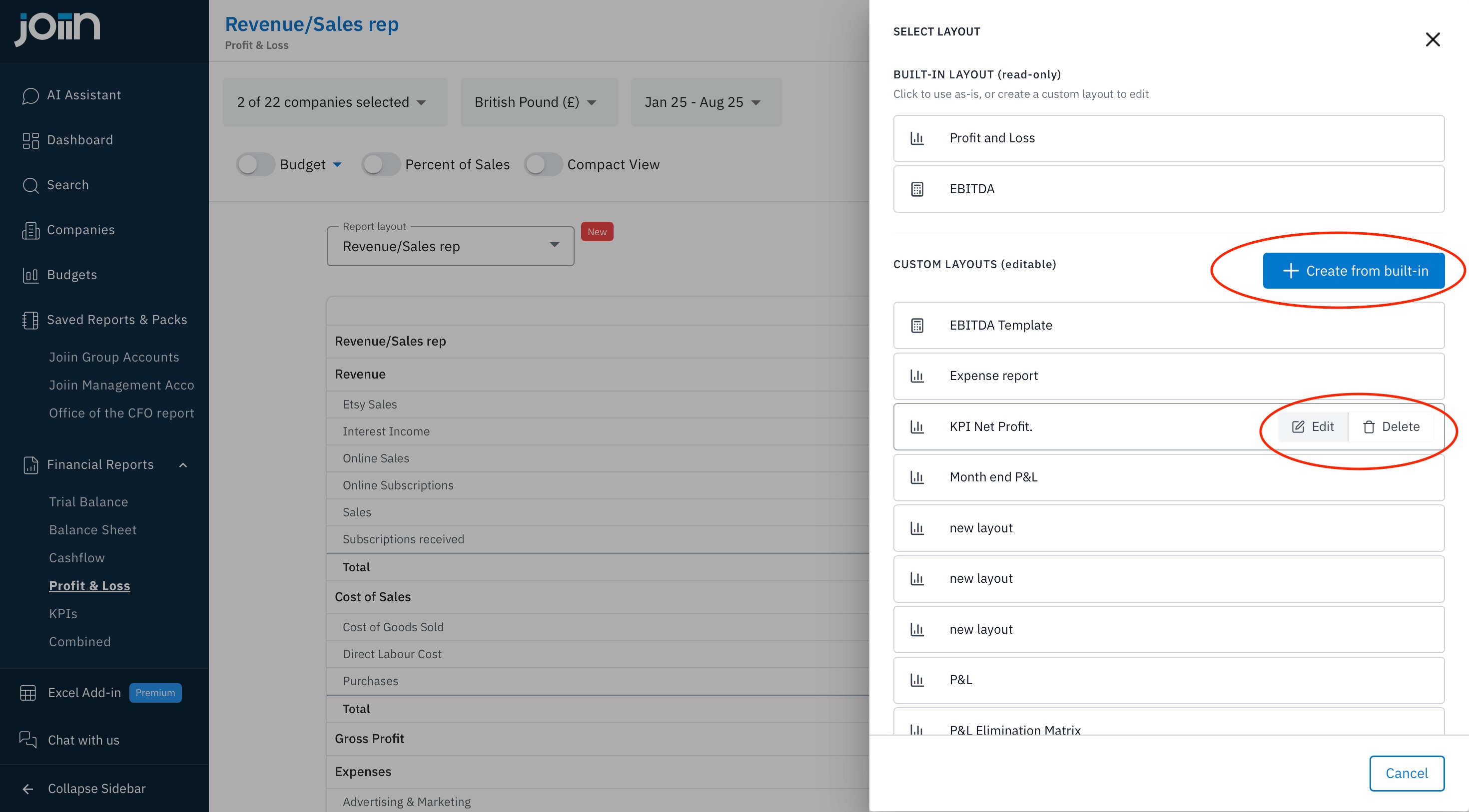The width and height of the screenshot is (1469, 812).
Task: Open Balance Sheet report
Action: click(x=93, y=530)
